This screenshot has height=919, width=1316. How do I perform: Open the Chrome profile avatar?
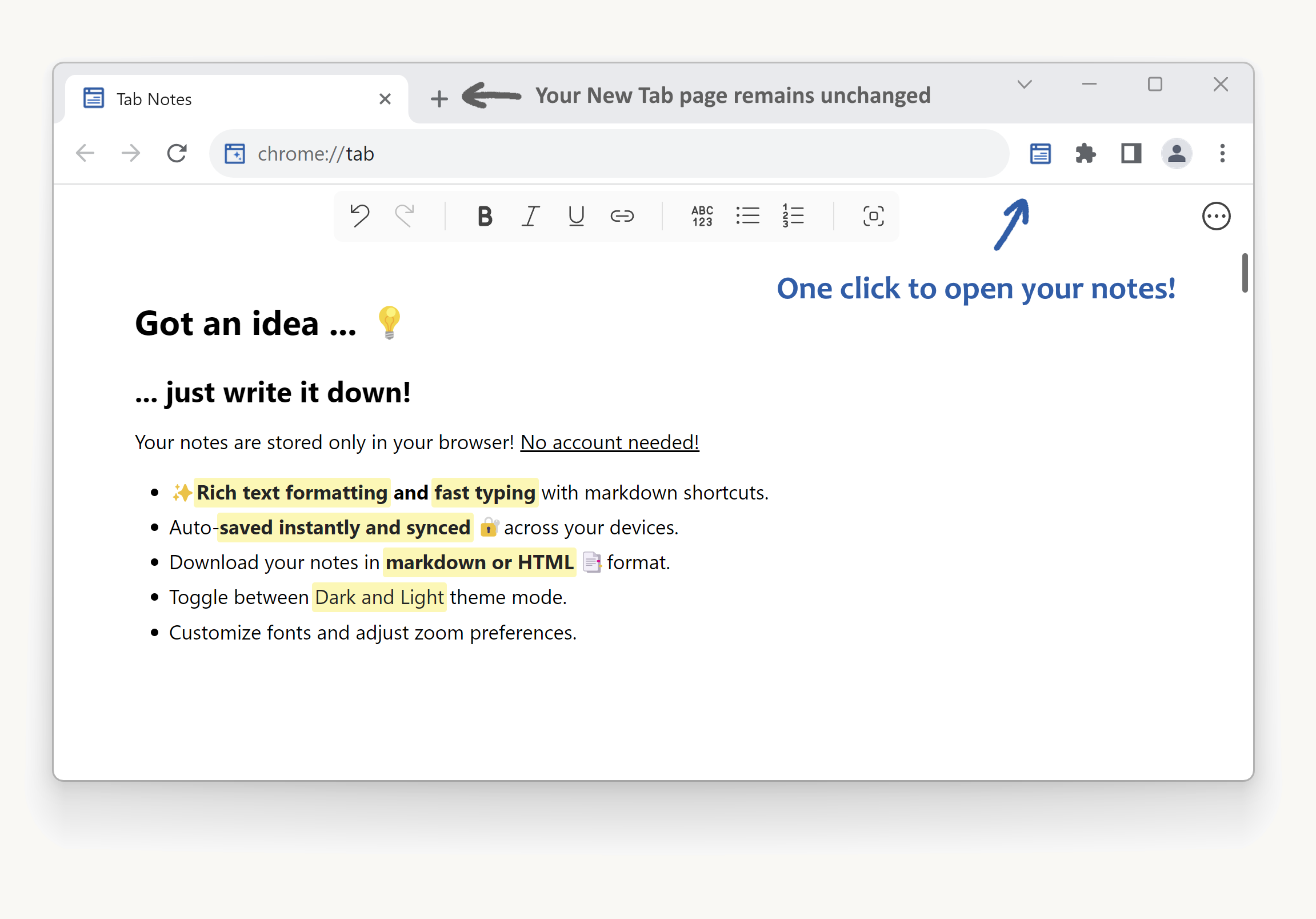(1177, 154)
